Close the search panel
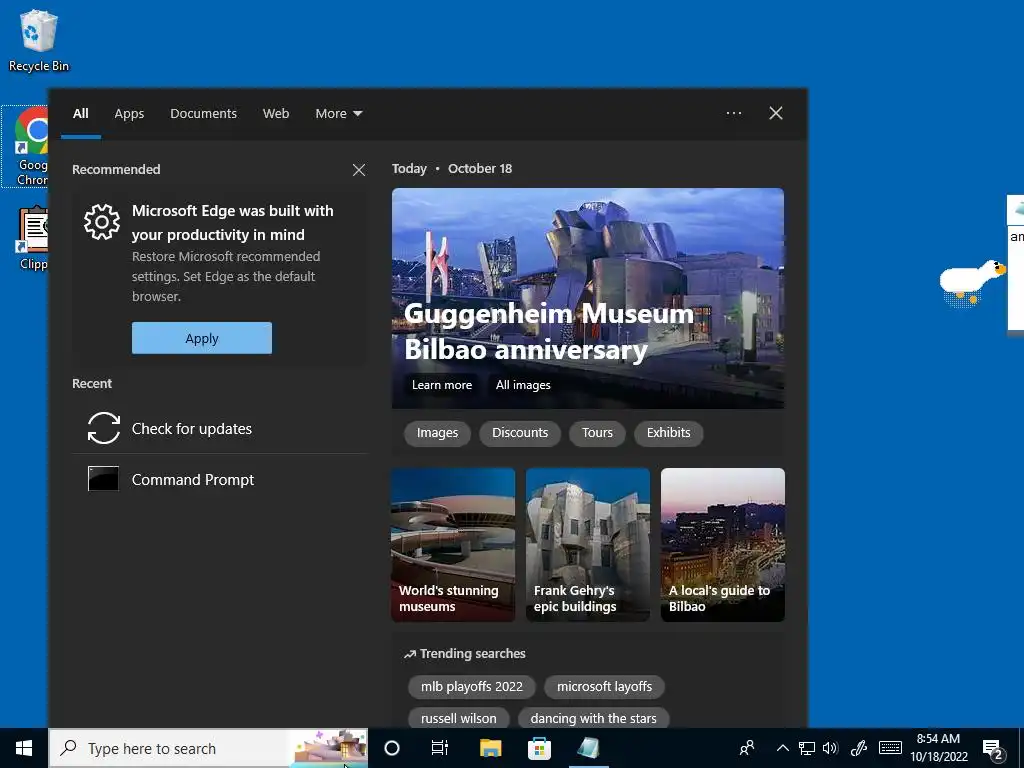 (776, 113)
